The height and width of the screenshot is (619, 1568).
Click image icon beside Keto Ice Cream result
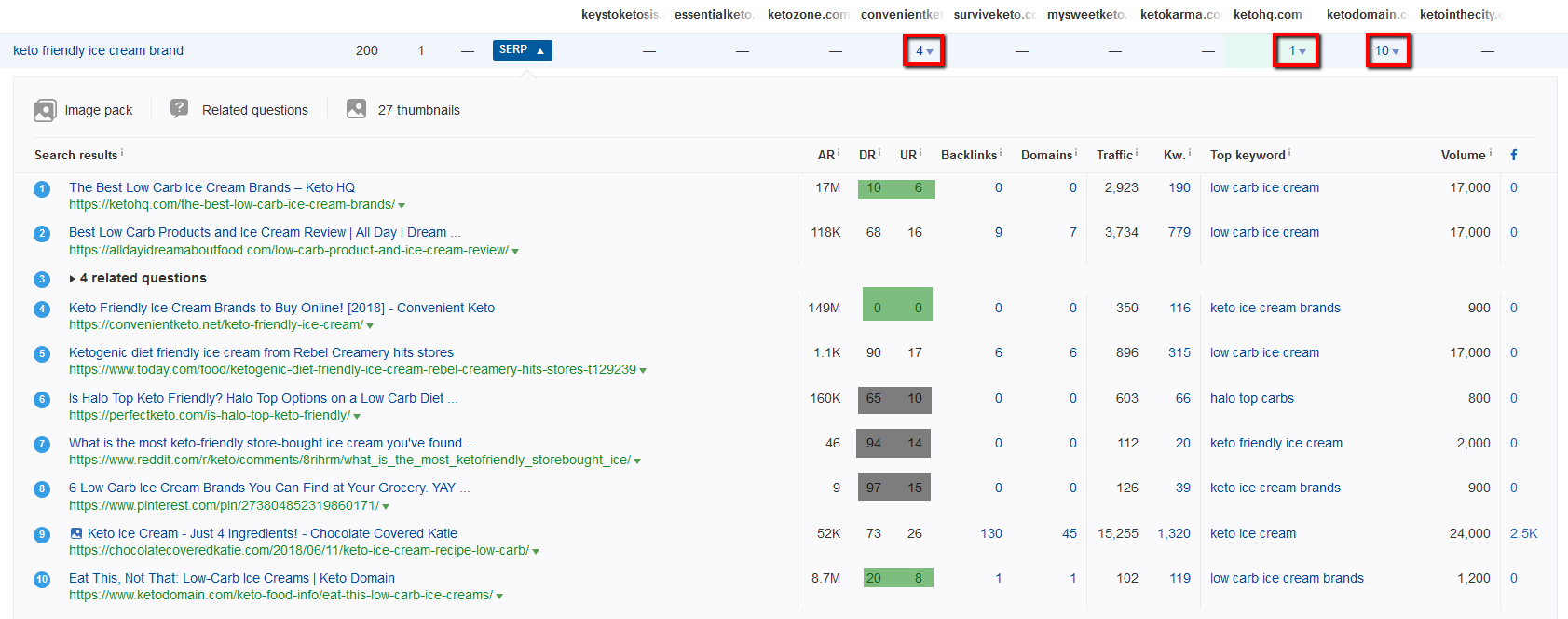pos(76,533)
